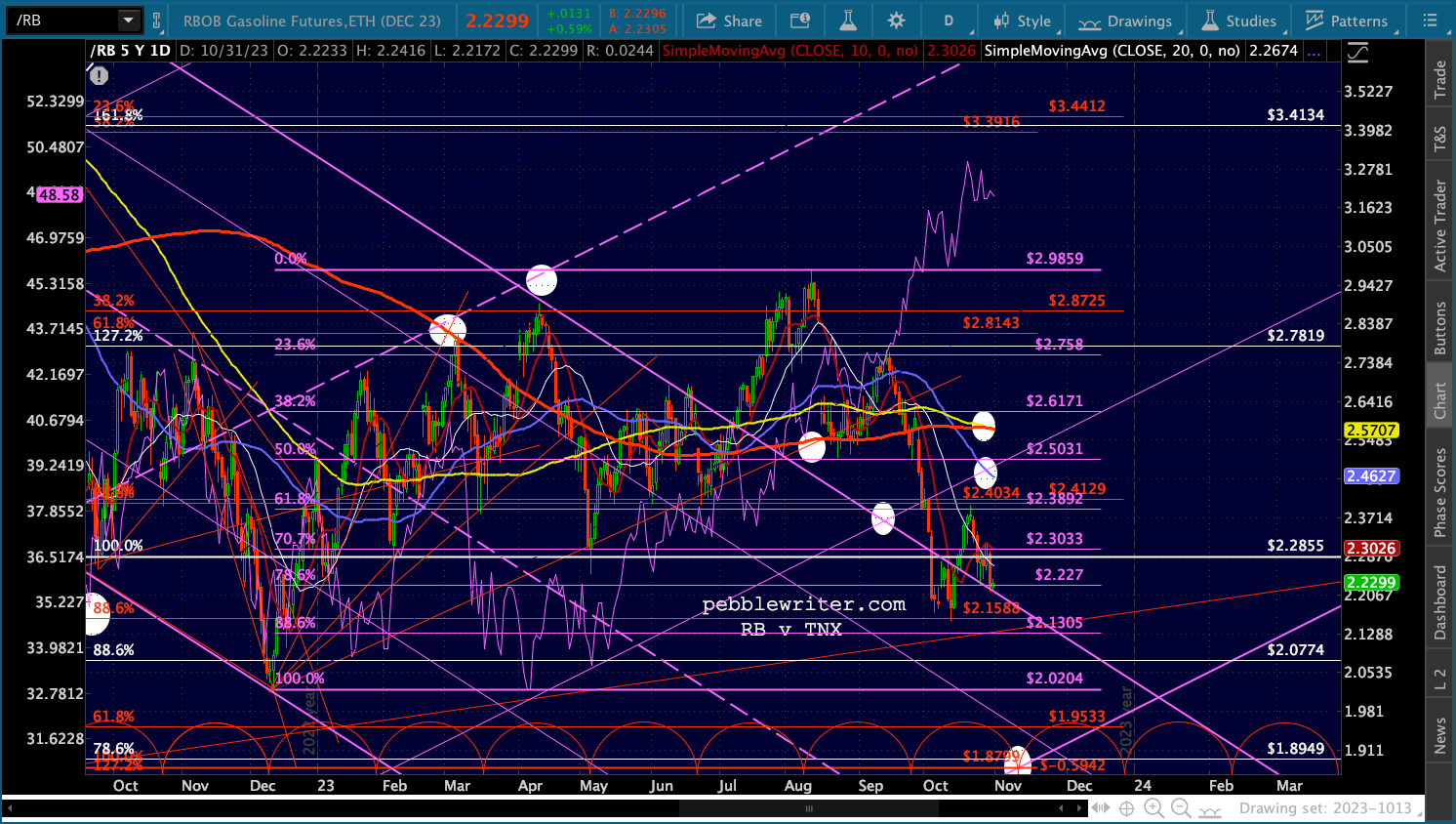
Task: Open the list menu icon at top right
Action: click(1430, 21)
